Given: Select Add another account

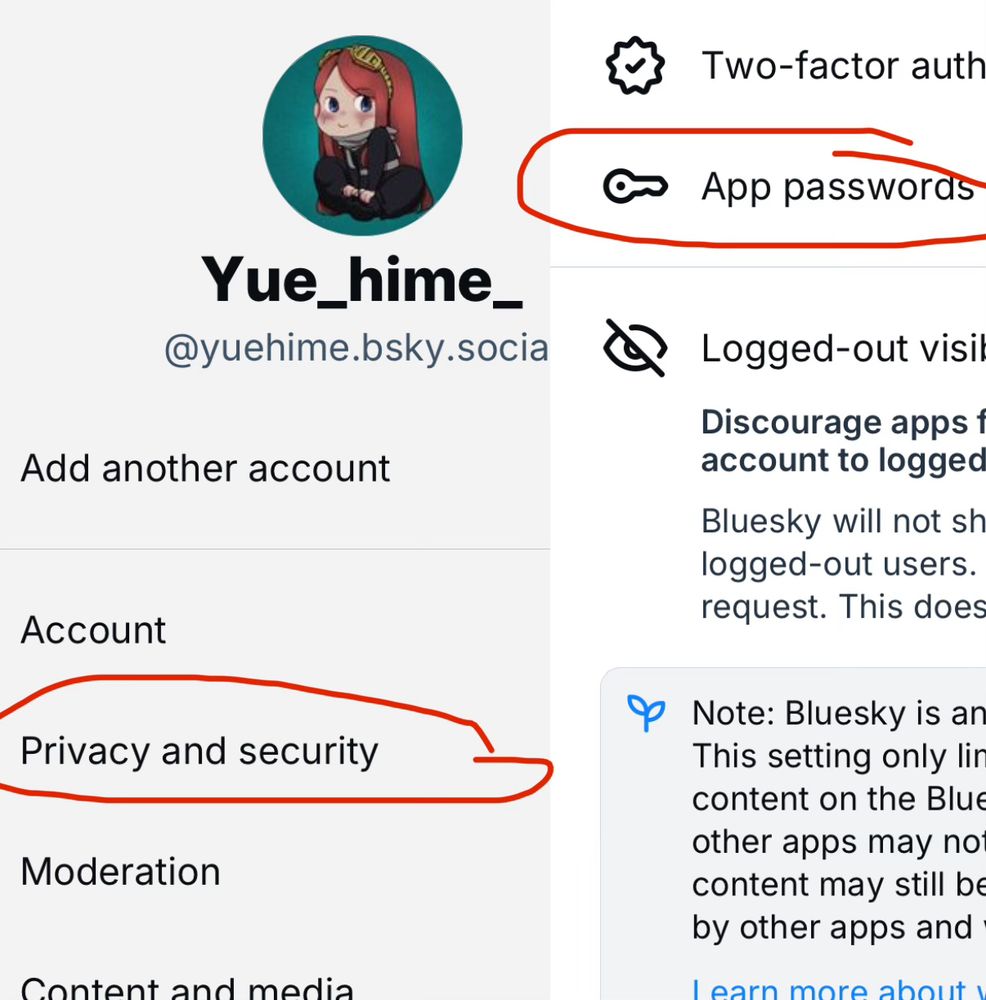Looking at the screenshot, I should point(205,468).
